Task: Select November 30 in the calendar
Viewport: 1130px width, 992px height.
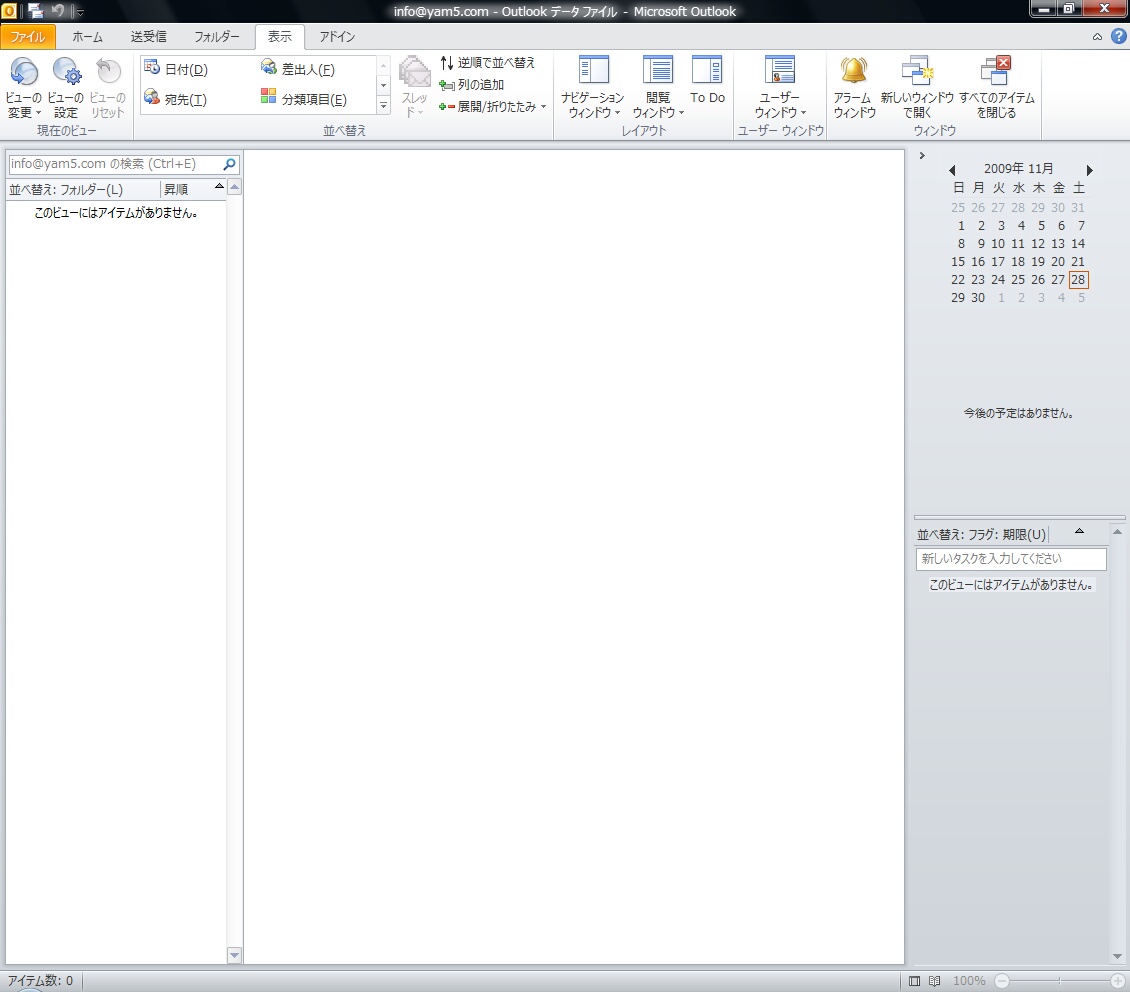Action: coord(977,298)
